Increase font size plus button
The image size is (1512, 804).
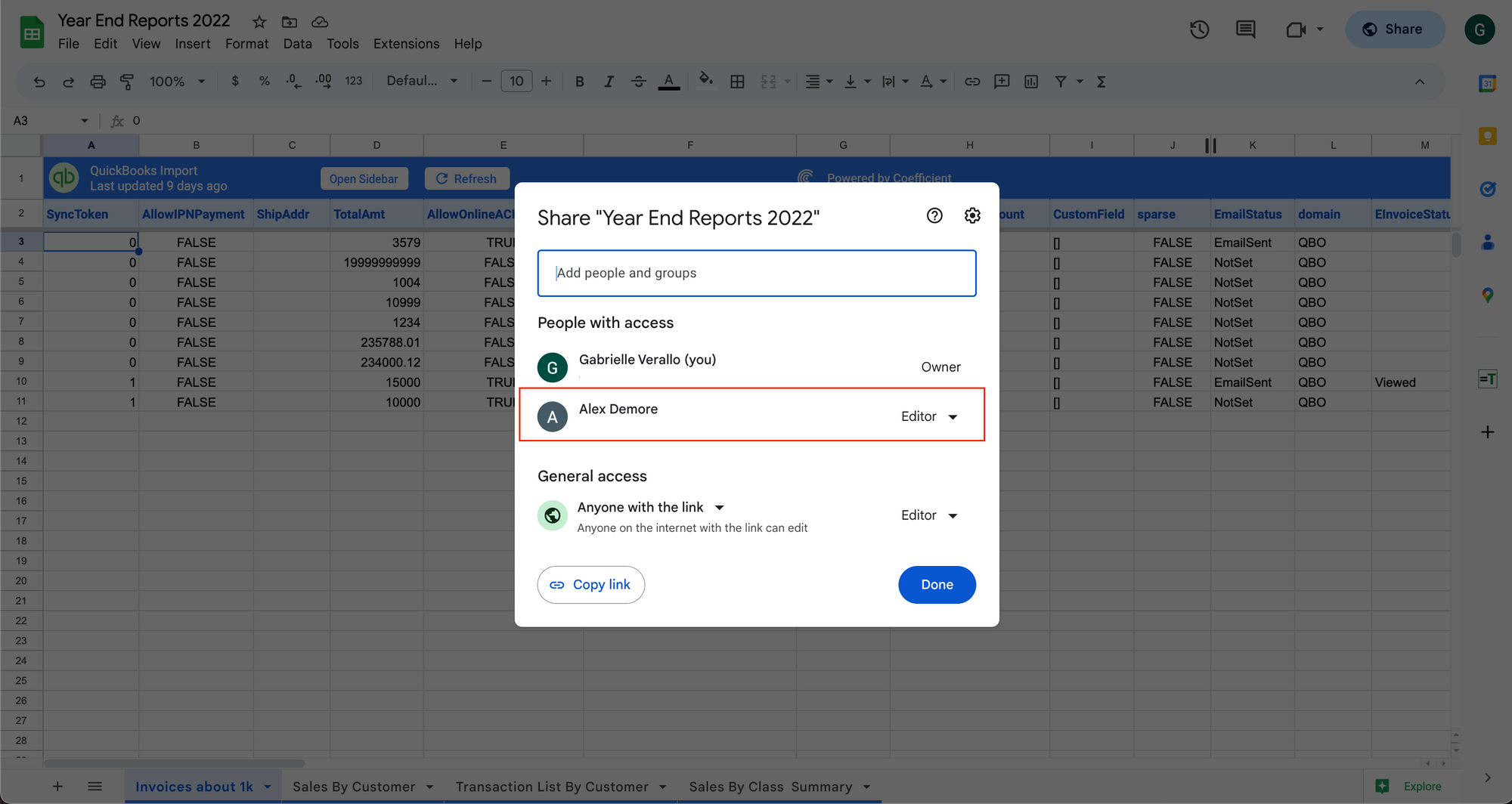tap(546, 82)
